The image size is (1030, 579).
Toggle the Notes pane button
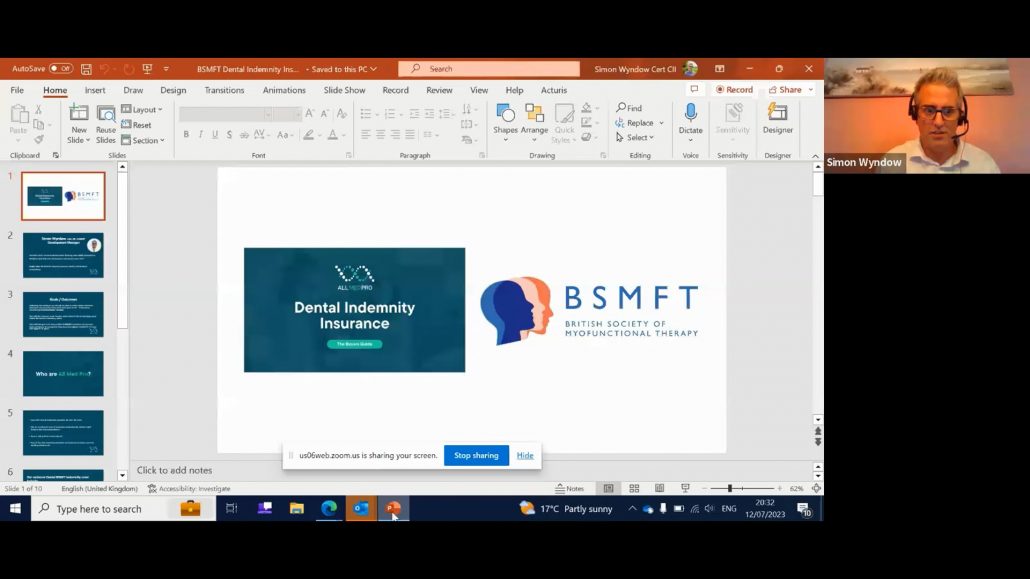(569, 488)
